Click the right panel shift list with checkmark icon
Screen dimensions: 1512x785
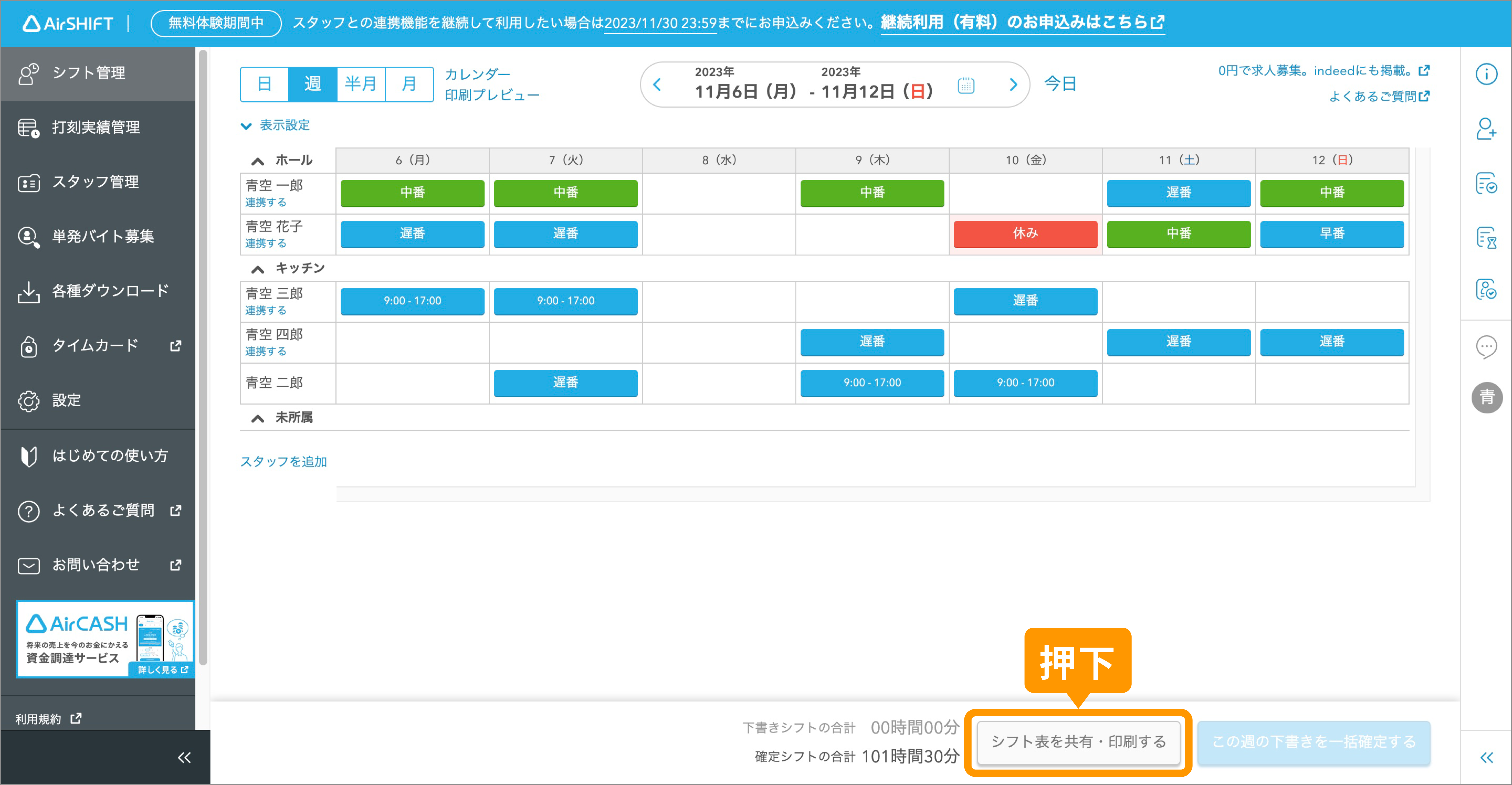click(x=1486, y=184)
